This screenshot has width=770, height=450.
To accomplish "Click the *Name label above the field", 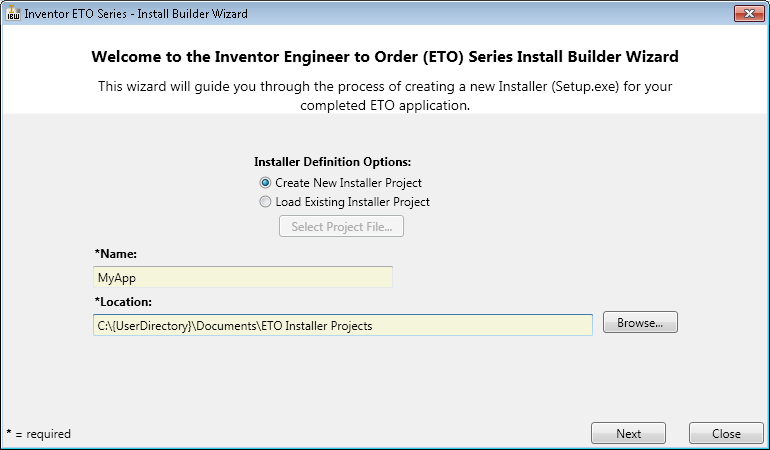I will coord(115,254).
